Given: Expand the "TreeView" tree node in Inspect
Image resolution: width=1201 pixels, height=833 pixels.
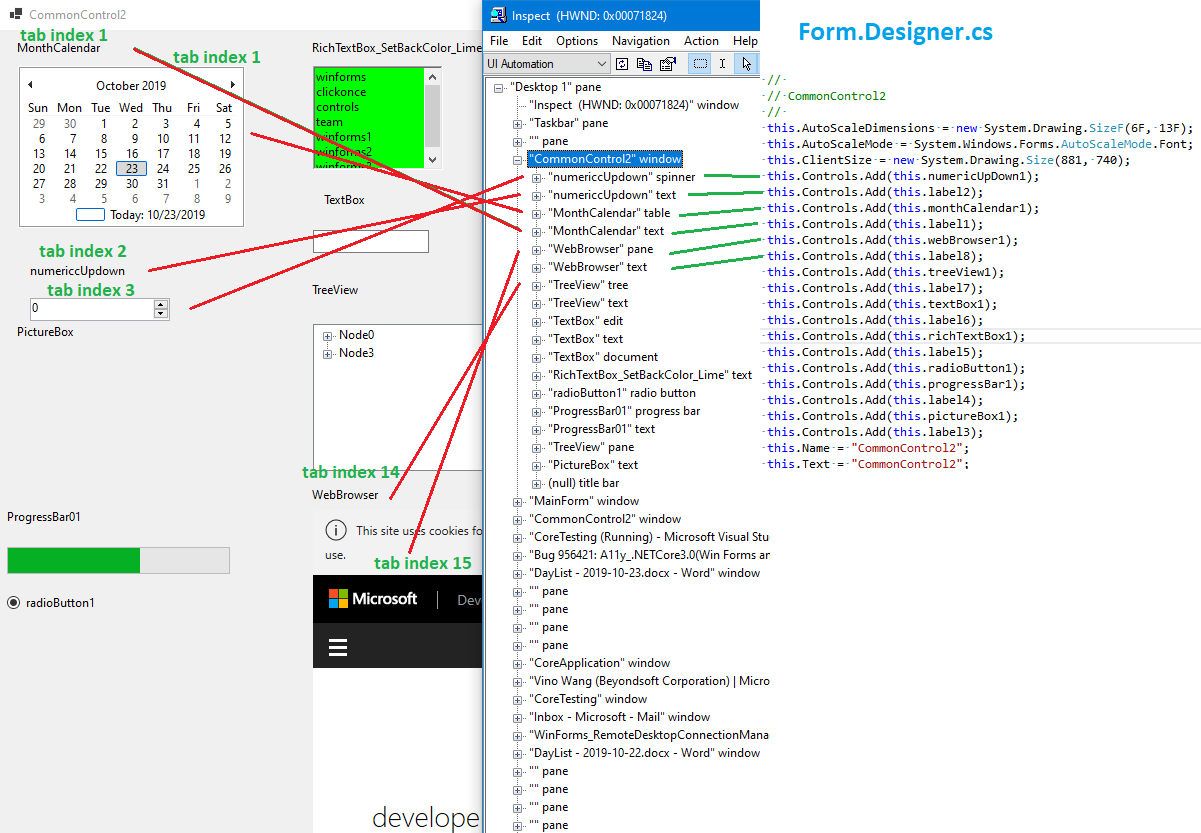Looking at the screenshot, I should (x=537, y=285).
